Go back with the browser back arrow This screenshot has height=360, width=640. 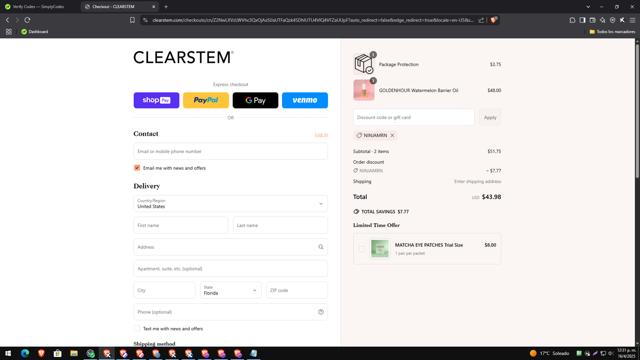[x=7, y=20]
